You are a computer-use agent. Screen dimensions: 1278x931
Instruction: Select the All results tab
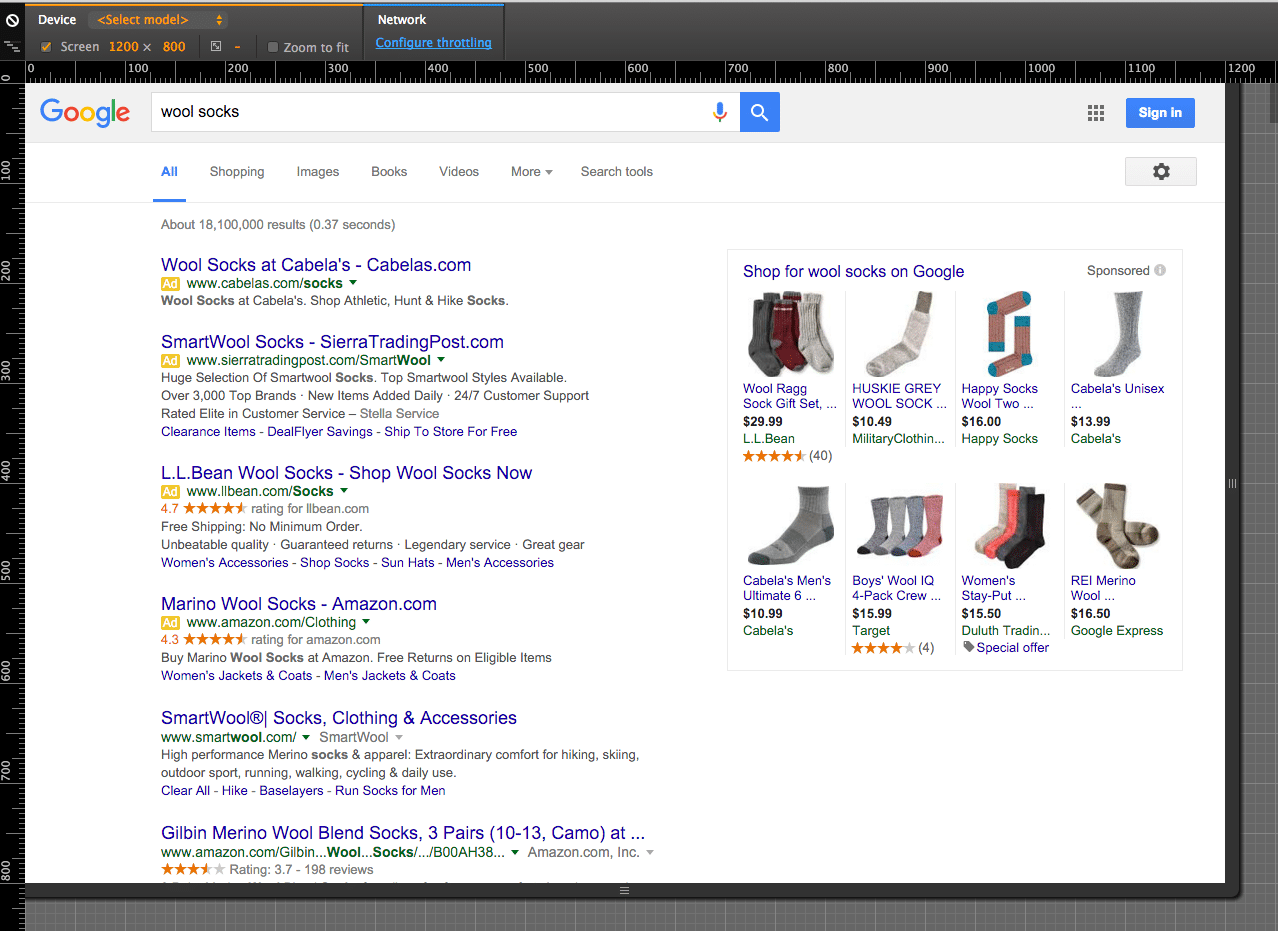pos(169,172)
